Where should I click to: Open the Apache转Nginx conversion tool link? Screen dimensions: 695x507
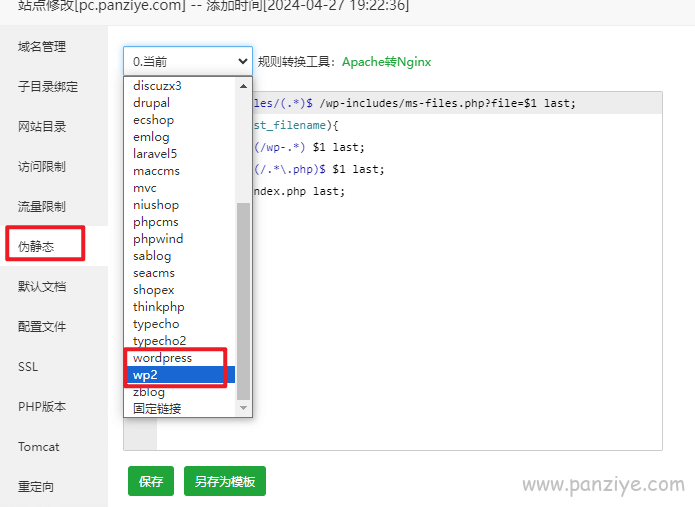[x=387, y=62]
